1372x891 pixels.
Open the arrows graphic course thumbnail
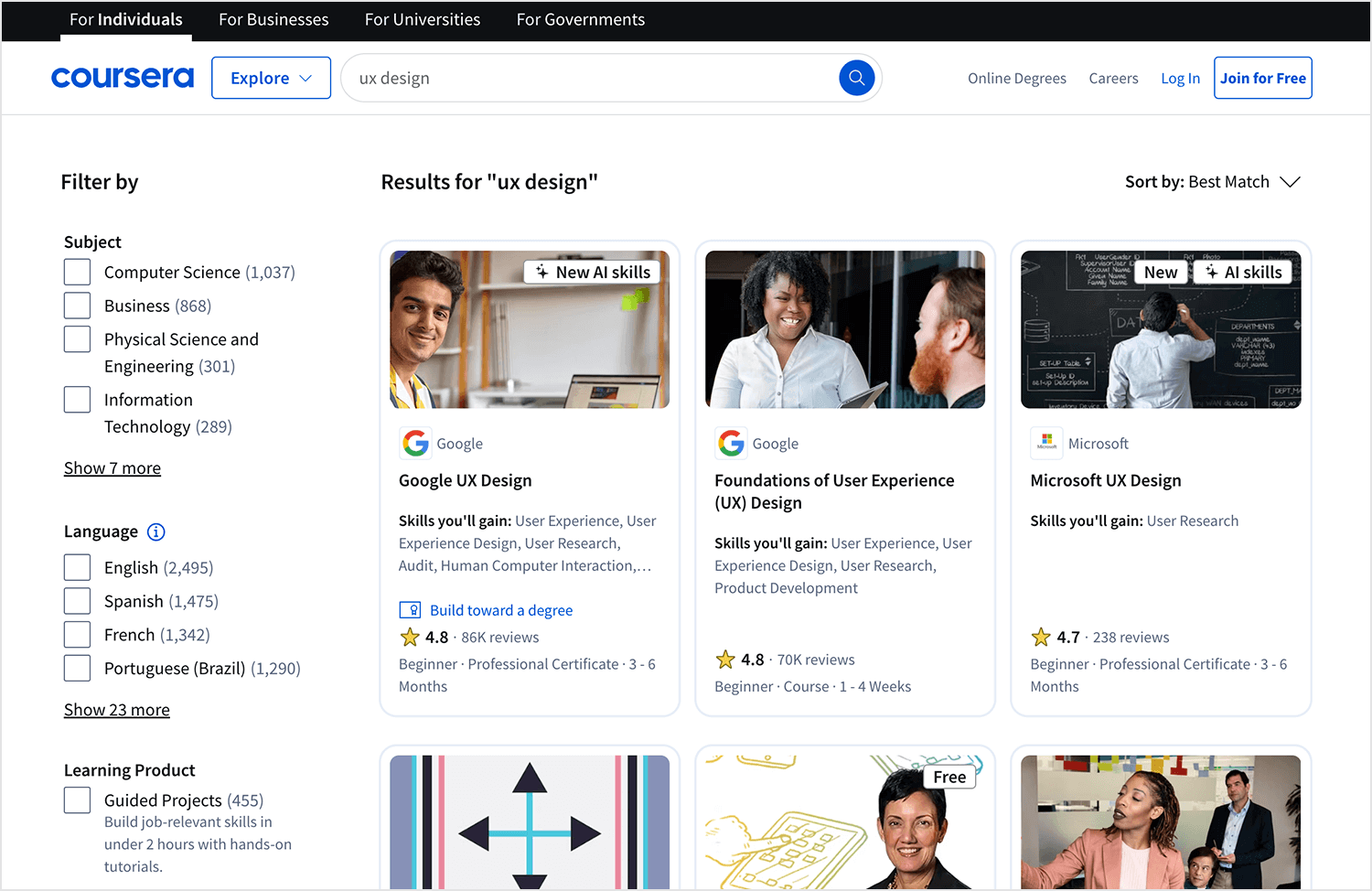tap(530, 821)
